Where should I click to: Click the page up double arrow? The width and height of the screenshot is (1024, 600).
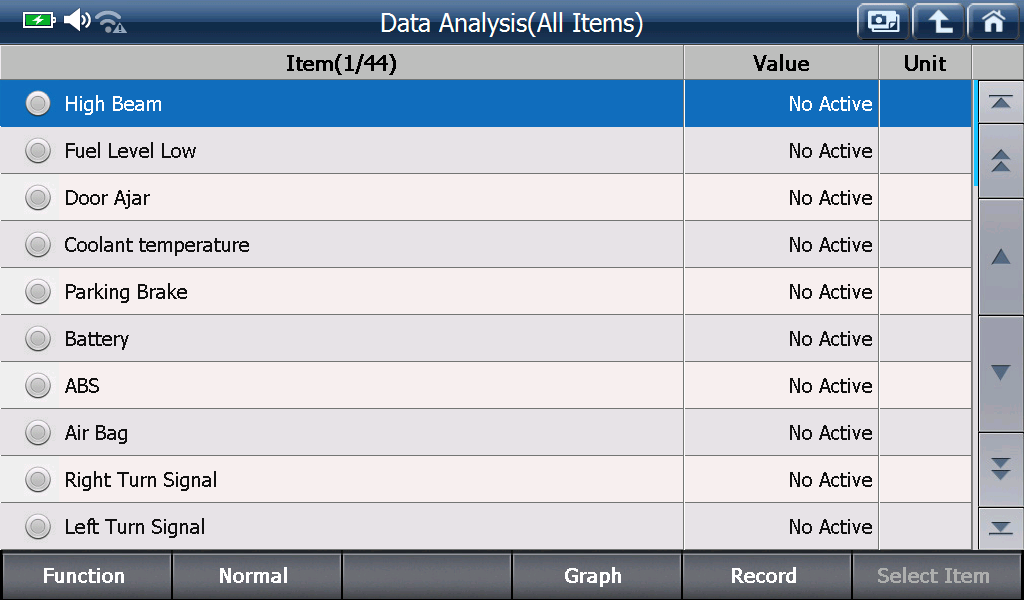tap(1000, 161)
